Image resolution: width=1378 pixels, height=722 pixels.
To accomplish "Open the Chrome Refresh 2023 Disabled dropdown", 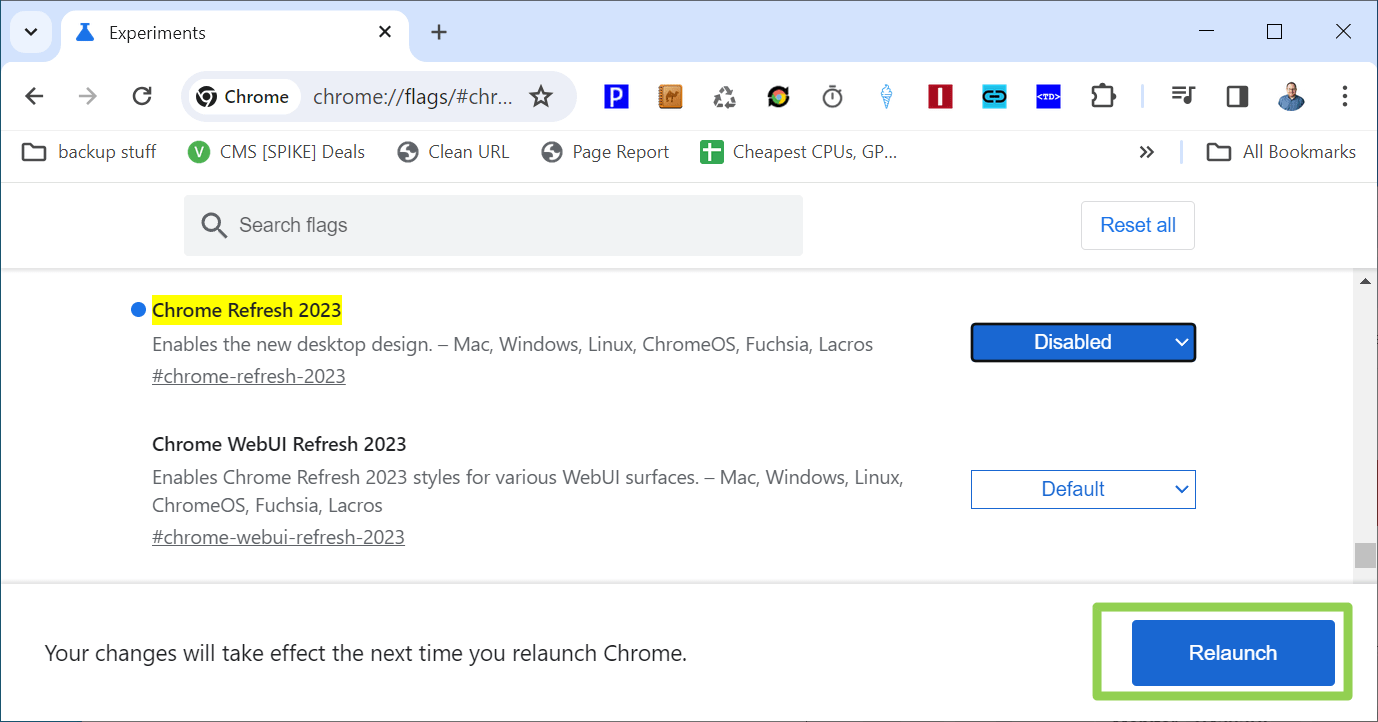I will [1083, 342].
